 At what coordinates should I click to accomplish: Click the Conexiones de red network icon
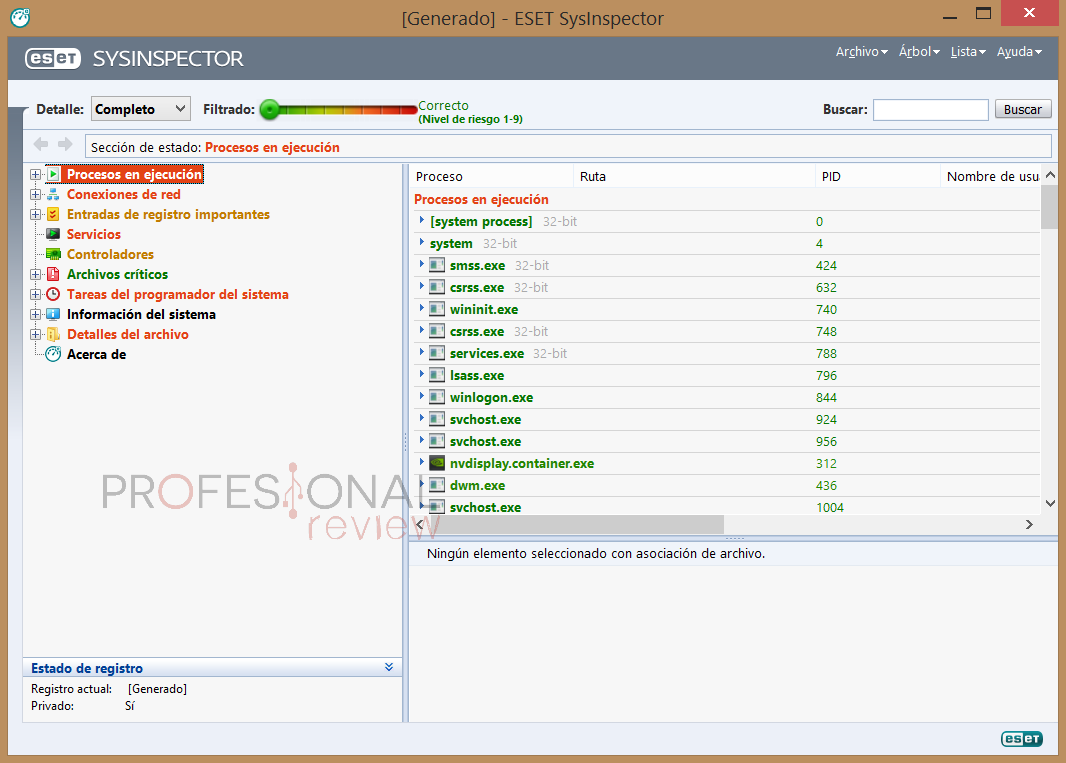tap(53, 194)
